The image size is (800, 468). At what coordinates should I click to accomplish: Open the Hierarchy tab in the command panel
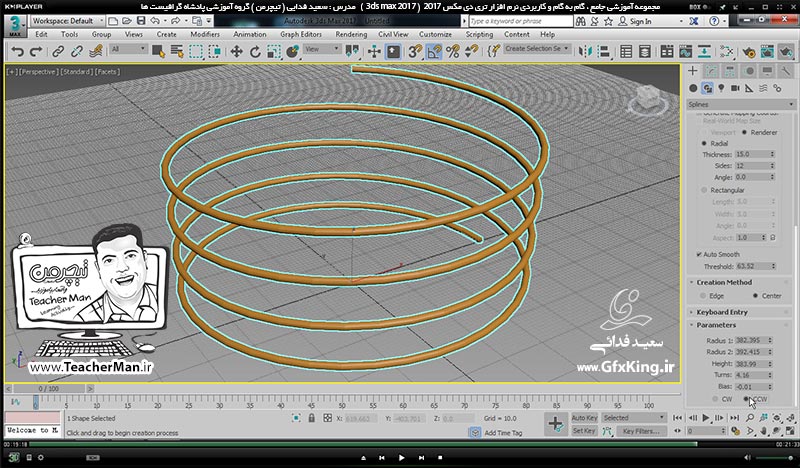click(730, 71)
